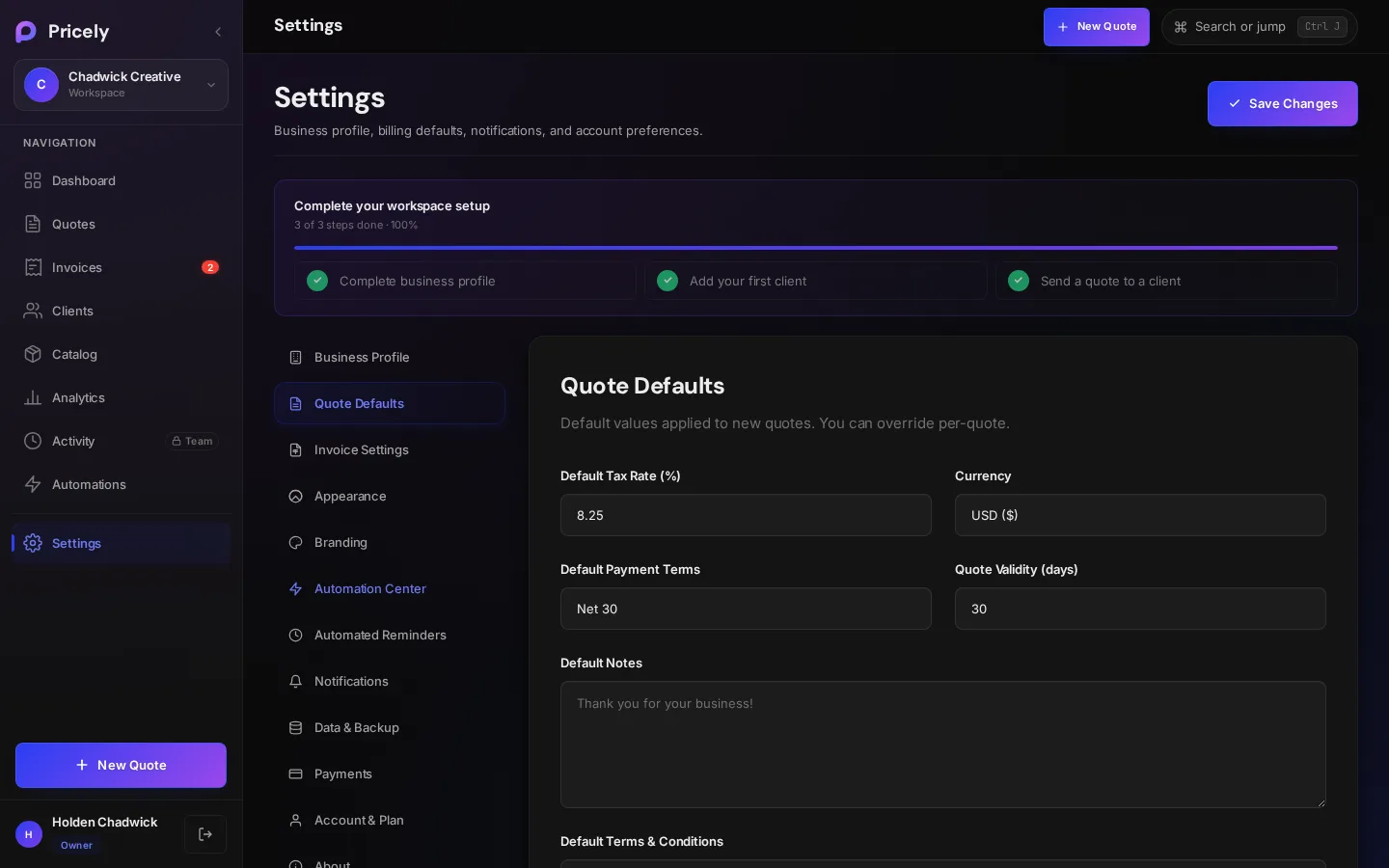Click the Branding palette icon
Image resolution: width=1389 pixels, height=868 pixels.
pos(296,542)
